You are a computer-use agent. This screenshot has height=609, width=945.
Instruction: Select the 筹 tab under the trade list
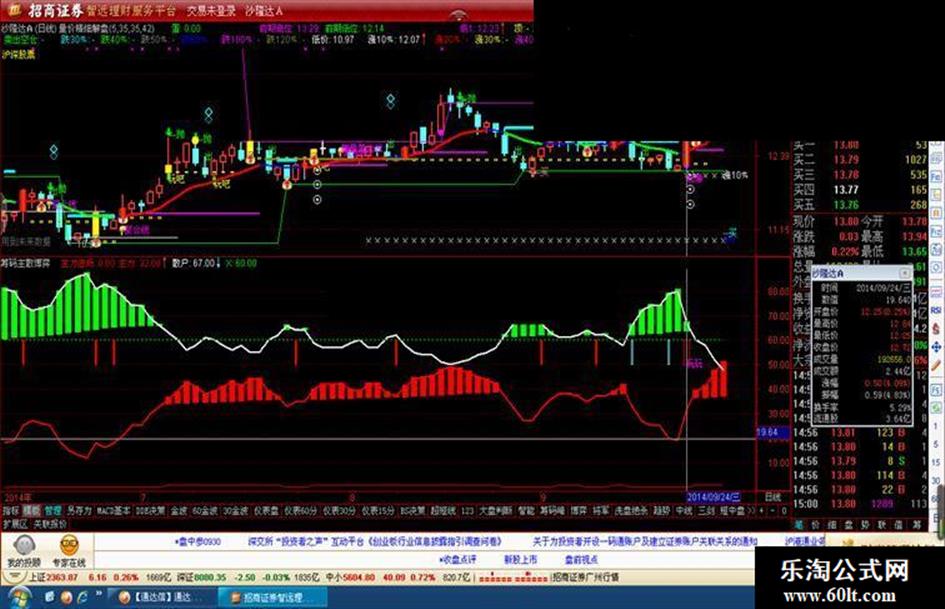coord(916,525)
